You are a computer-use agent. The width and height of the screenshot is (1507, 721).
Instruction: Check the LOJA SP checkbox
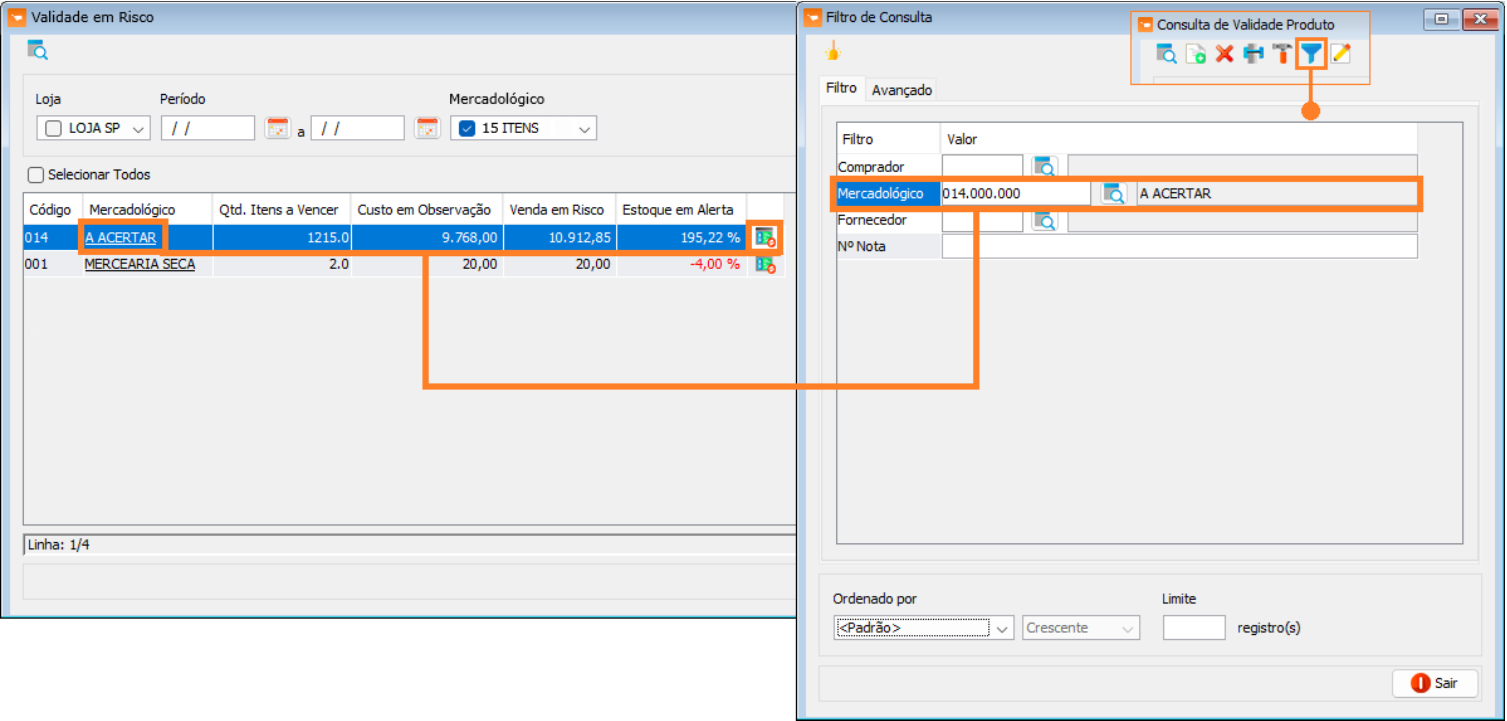(53, 128)
